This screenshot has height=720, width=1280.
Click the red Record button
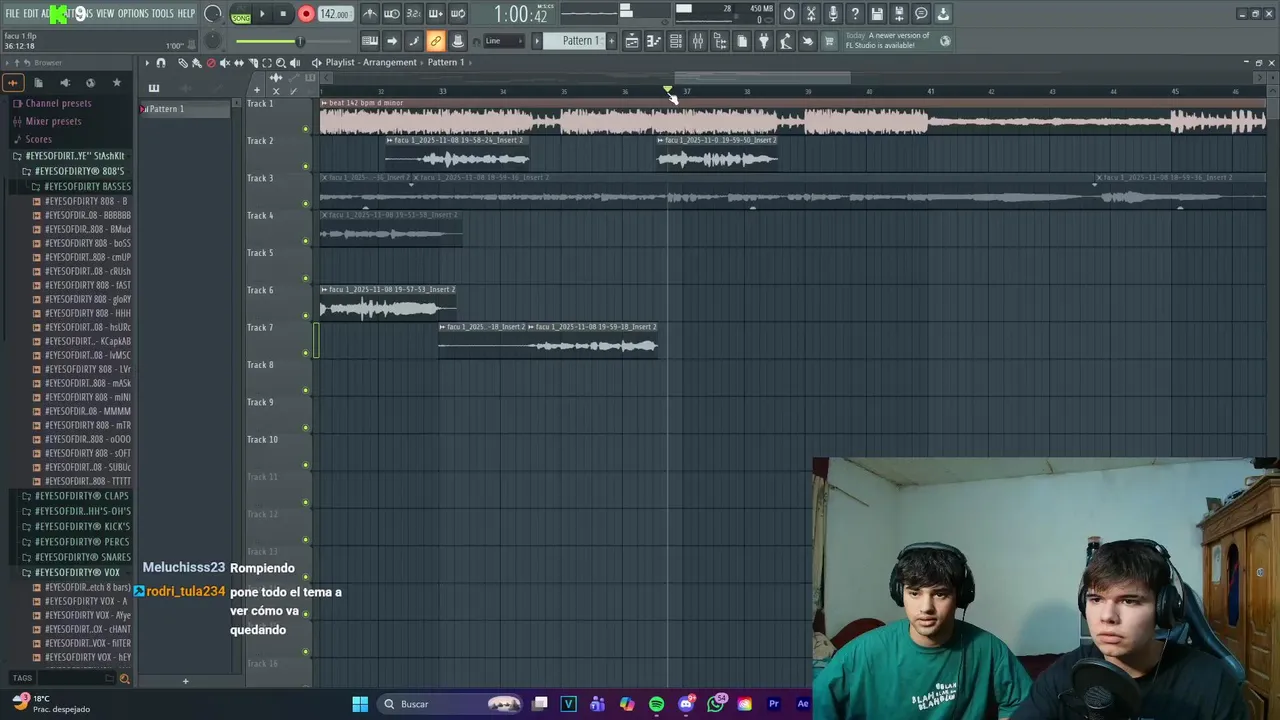[306, 14]
